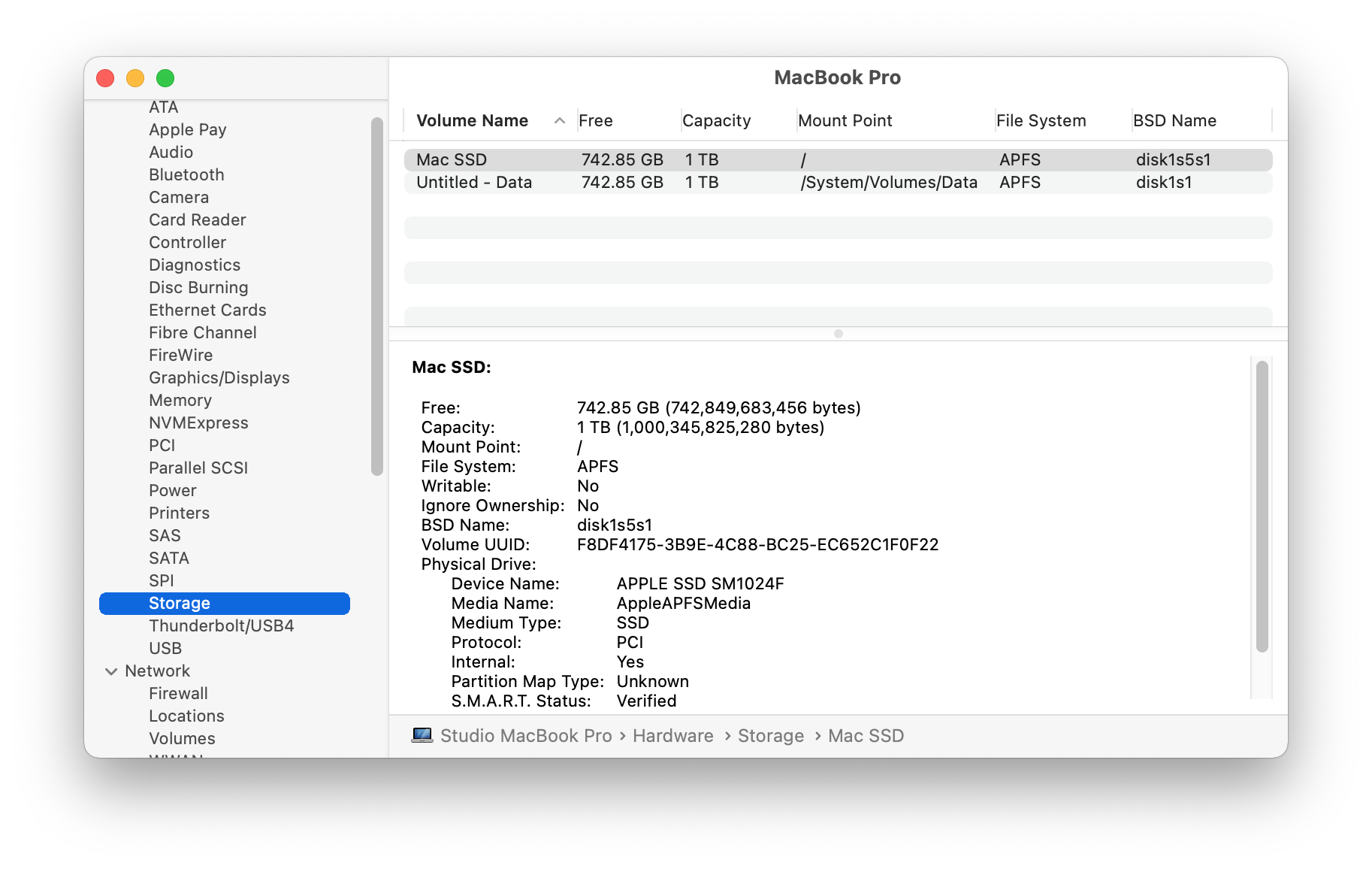1372x869 pixels.
Task: Click the split pane divider handle
Action: coord(839,334)
